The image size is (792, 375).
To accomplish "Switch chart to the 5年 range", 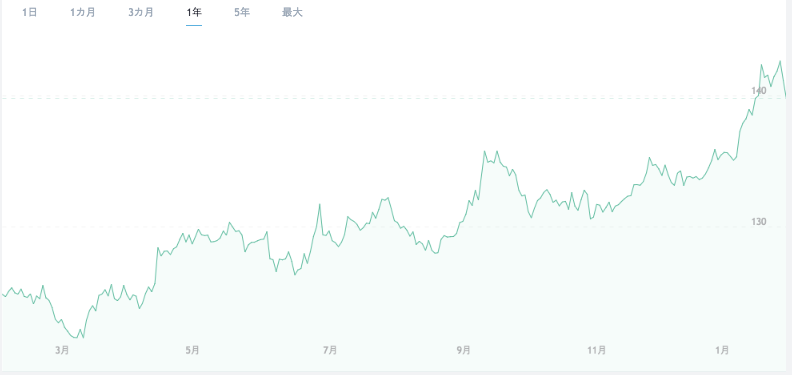I will pyautogui.click(x=242, y=13).
